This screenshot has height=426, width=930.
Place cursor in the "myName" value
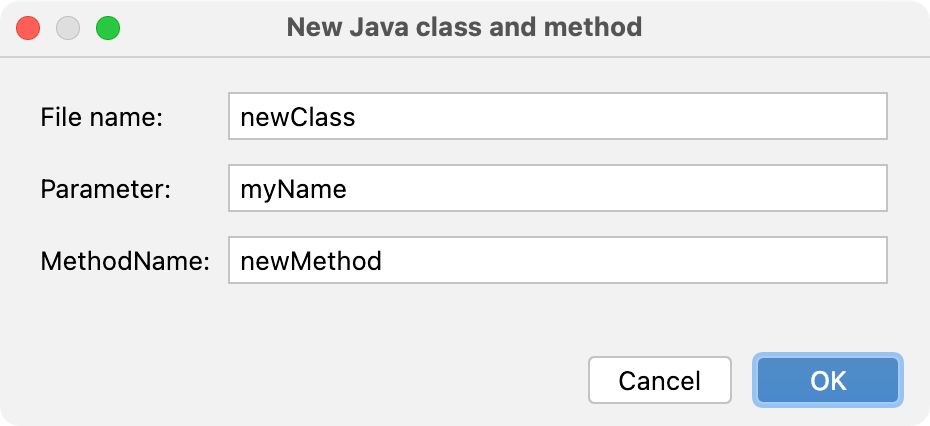[x=293, y=189]
